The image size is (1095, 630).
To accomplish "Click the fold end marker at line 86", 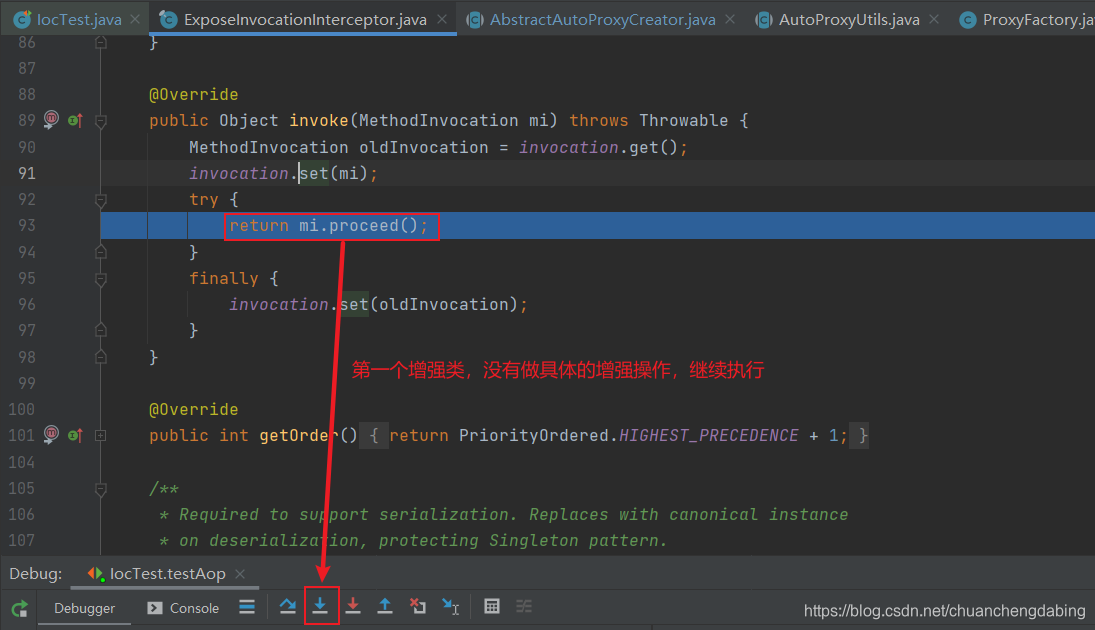I will point(101,43).
